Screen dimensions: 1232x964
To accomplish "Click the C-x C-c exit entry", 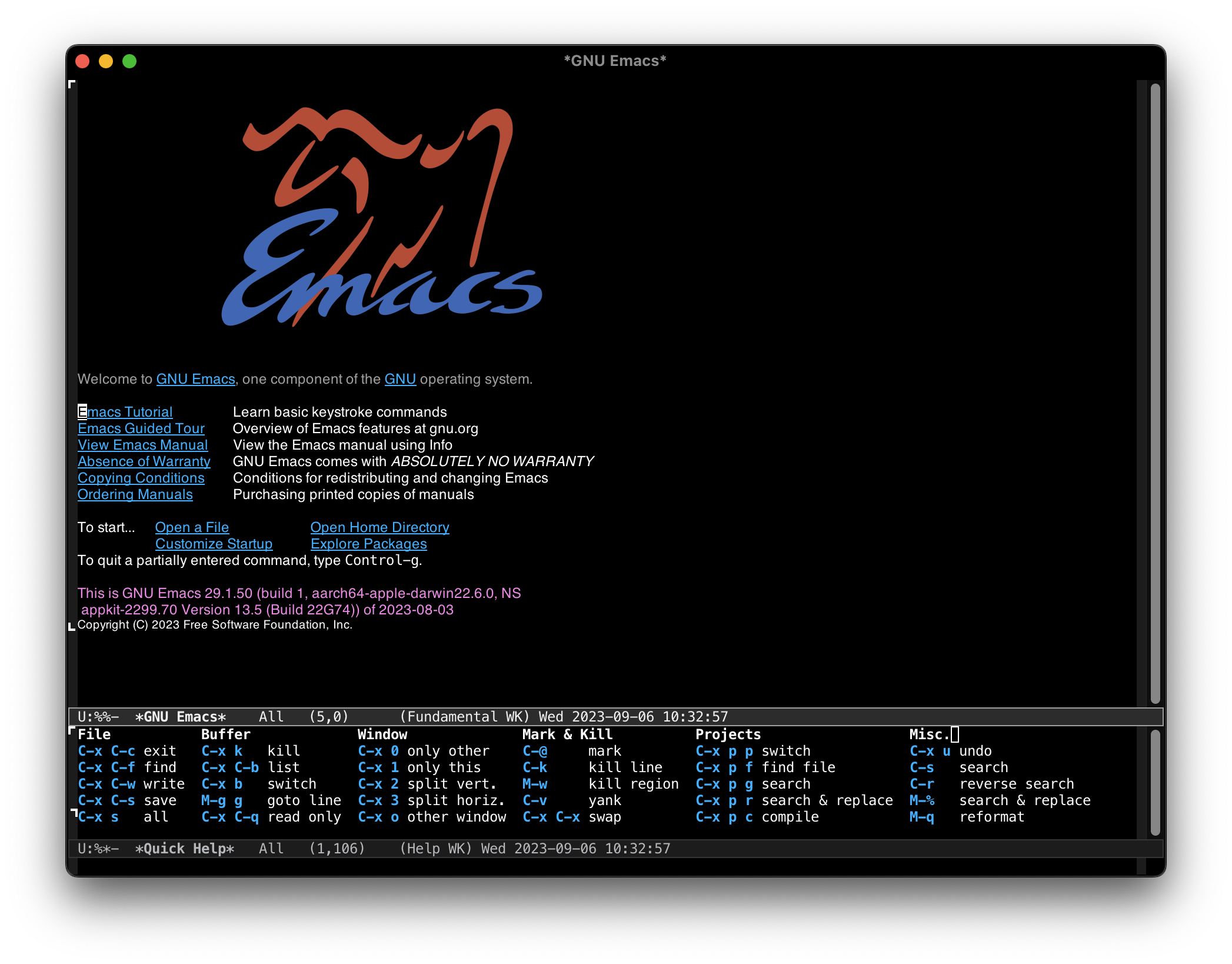I will [127, 751].
